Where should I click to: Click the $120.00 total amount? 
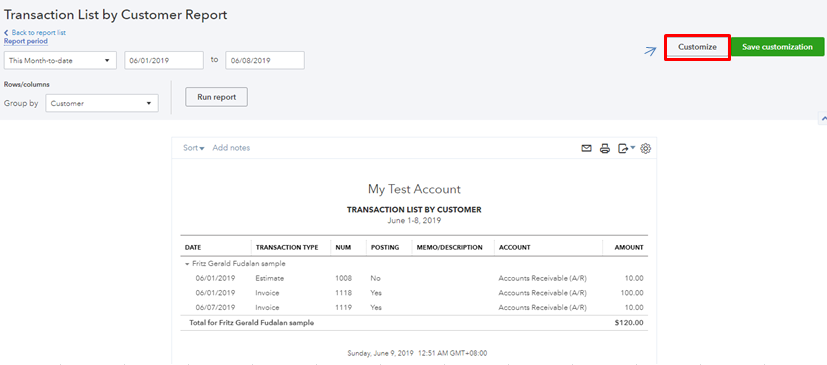[x=629, y=323]
